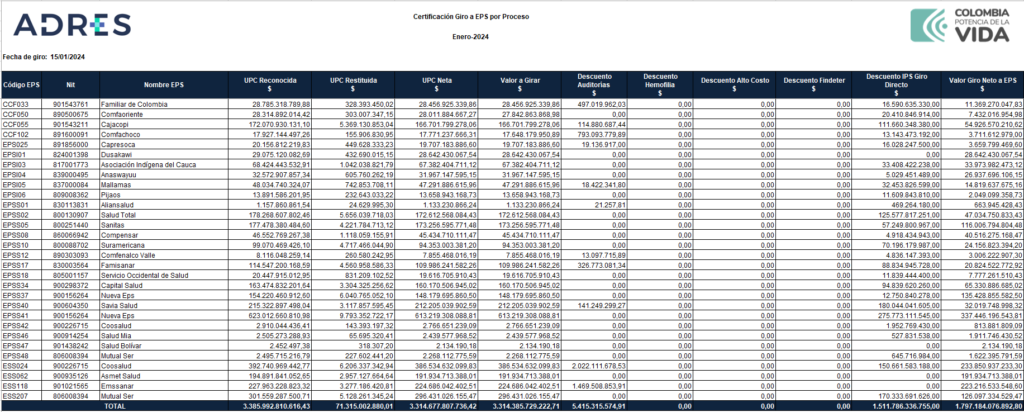Click the 'Nit' column header

71,84
